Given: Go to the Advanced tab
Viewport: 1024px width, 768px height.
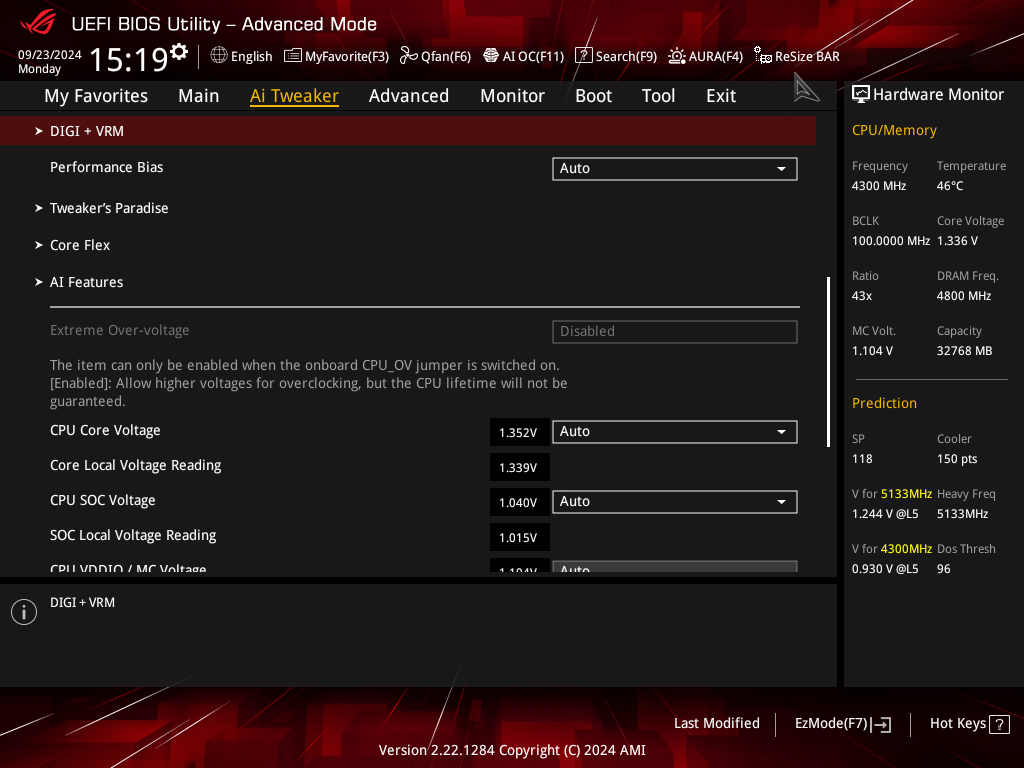Looking at the screenshot, I should click(409, 96).
